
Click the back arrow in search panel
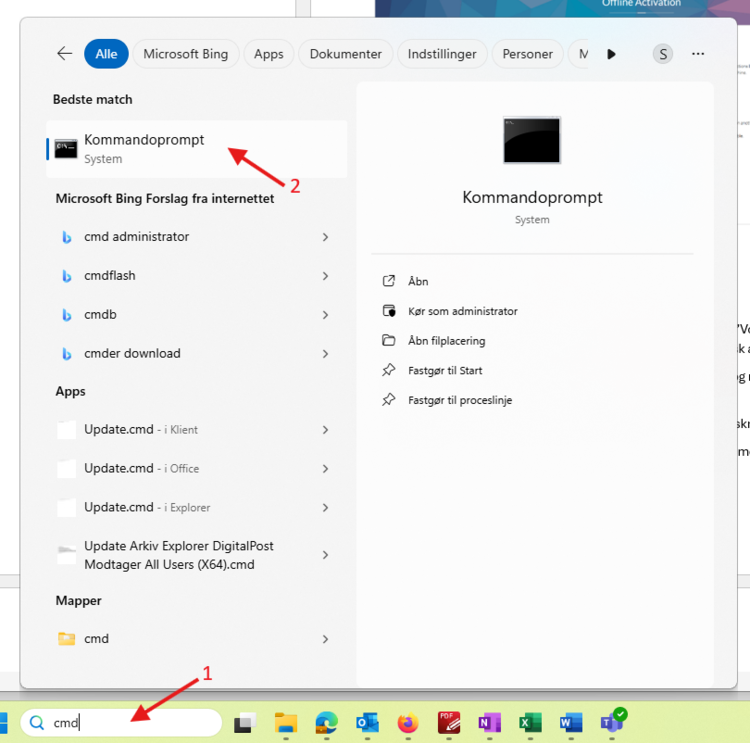pyautogui.click(x=65, y=54)
